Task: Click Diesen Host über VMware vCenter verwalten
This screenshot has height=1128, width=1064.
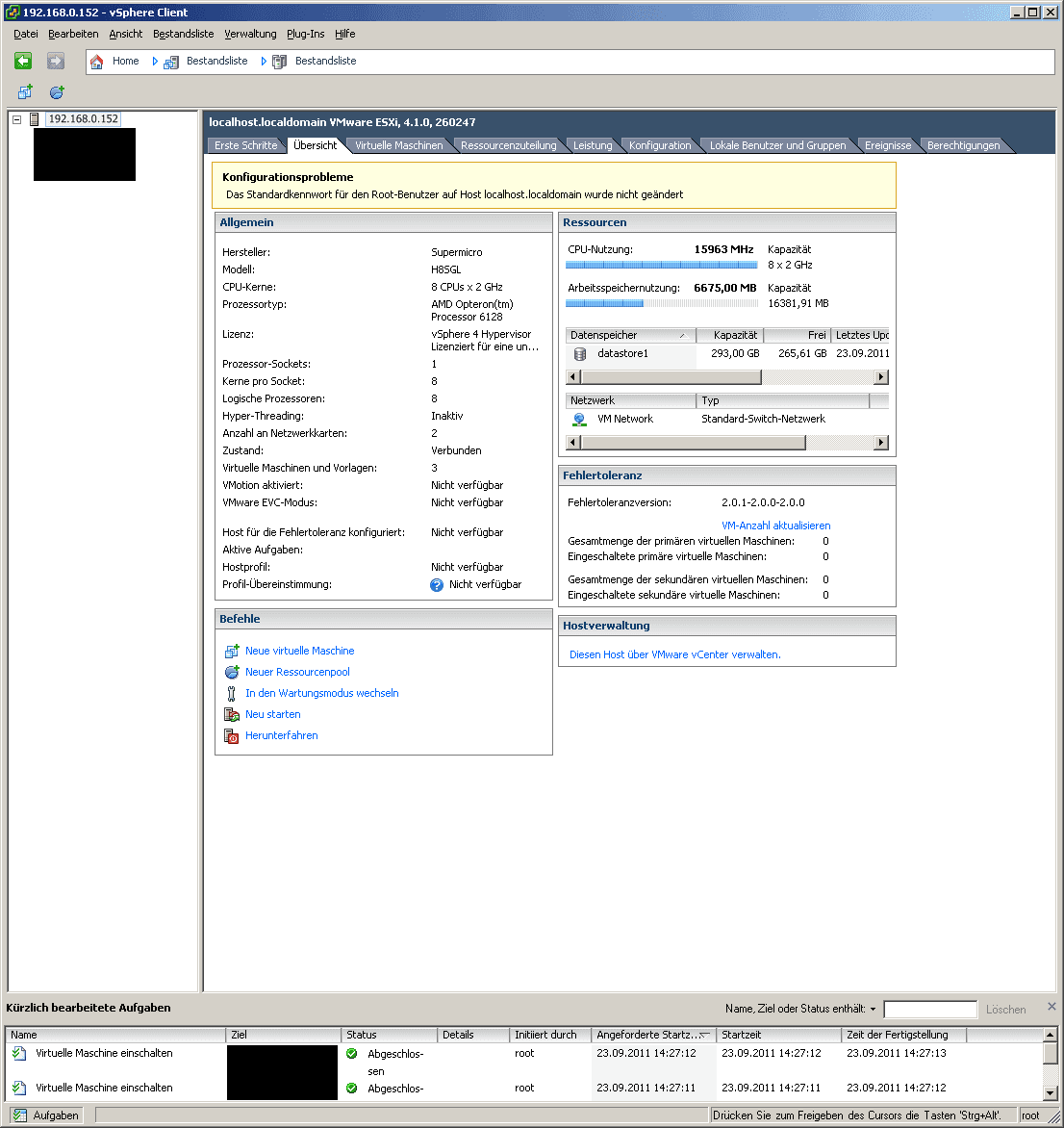Action: tap(675, 654)
